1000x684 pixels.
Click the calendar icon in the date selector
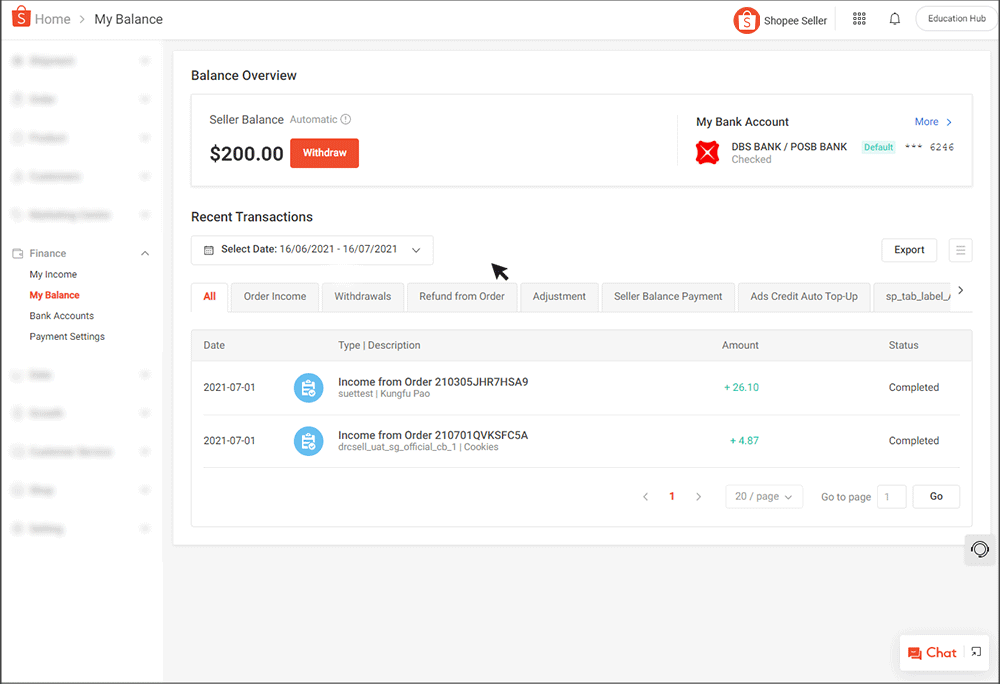pos(207,250)
